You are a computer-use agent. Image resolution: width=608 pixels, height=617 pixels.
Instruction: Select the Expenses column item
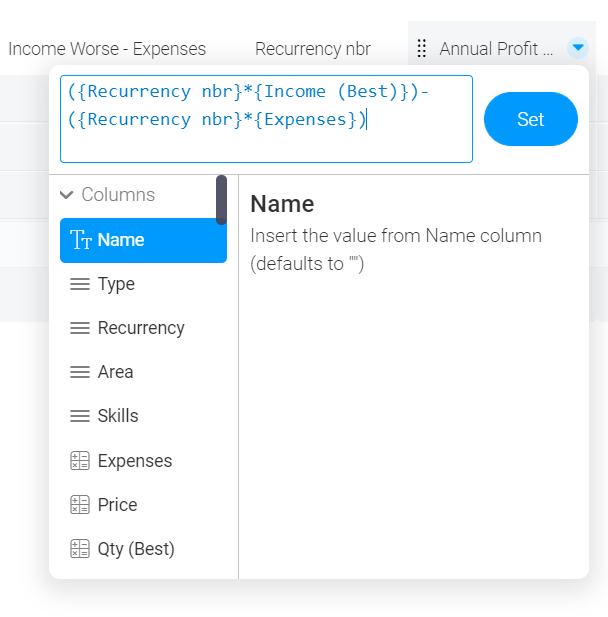pyautogui.click(x=143, y=461)
